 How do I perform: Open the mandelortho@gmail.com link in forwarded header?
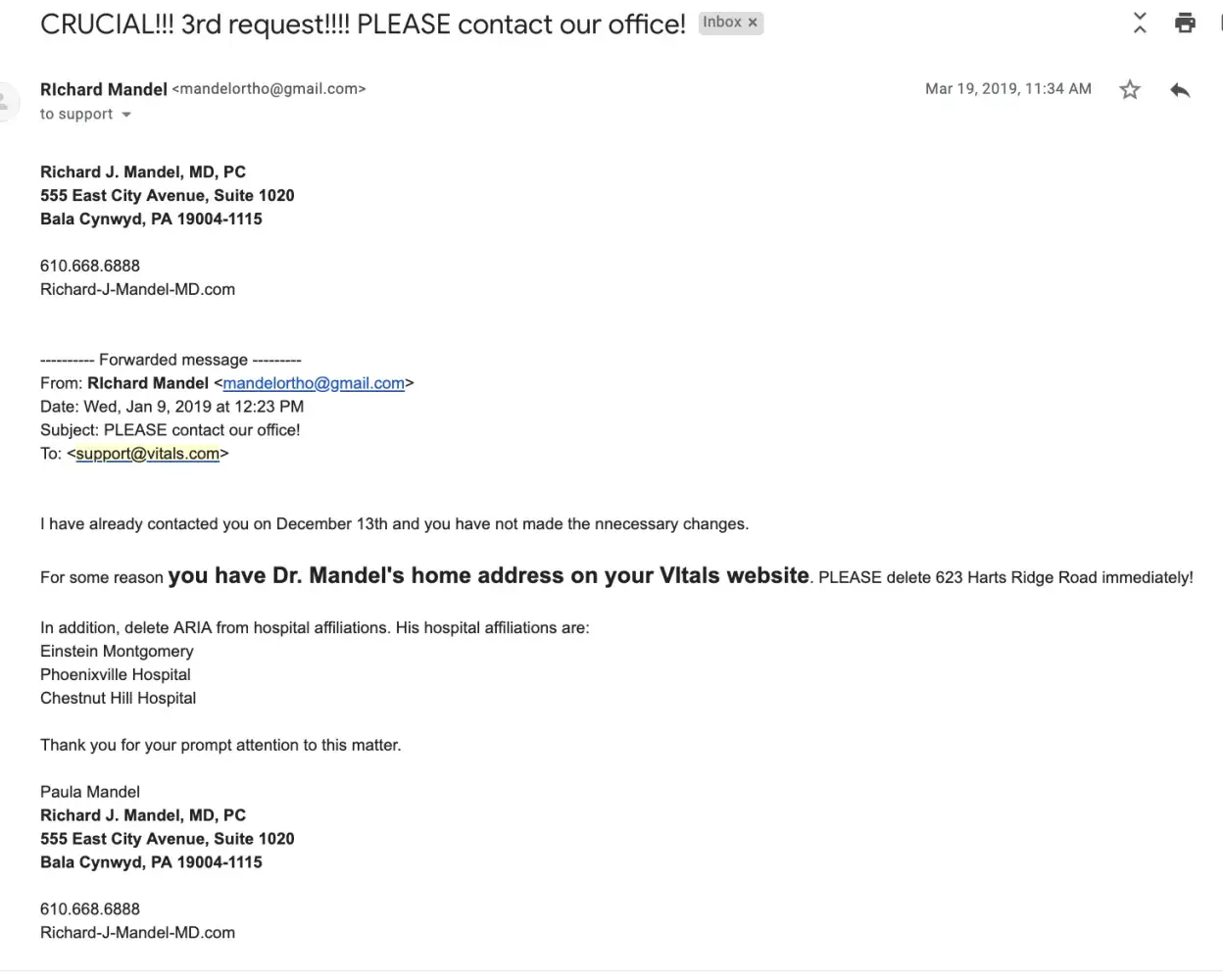coord(314,383)
